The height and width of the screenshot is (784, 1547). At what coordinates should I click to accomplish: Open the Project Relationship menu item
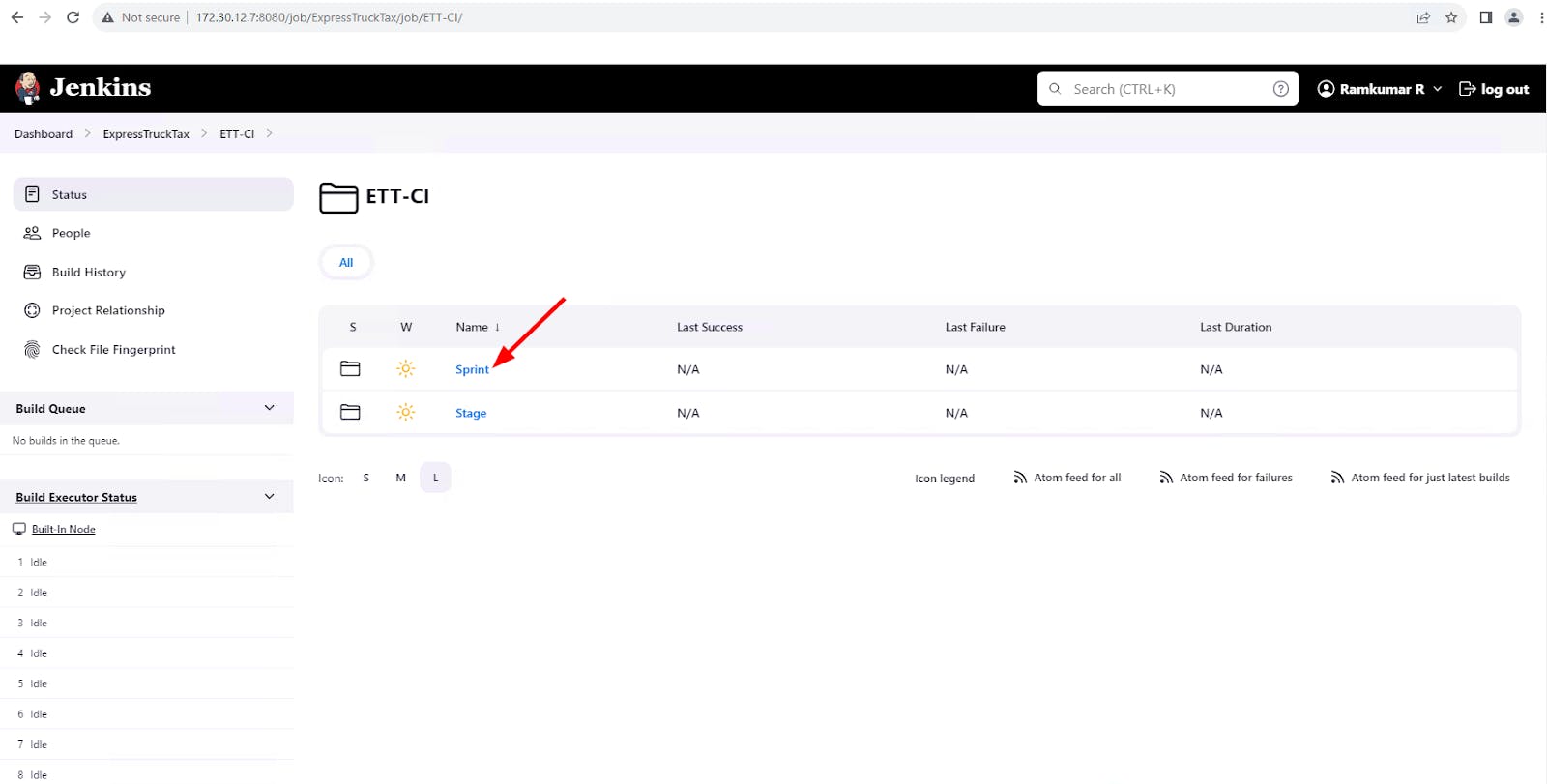pos(154,310)
